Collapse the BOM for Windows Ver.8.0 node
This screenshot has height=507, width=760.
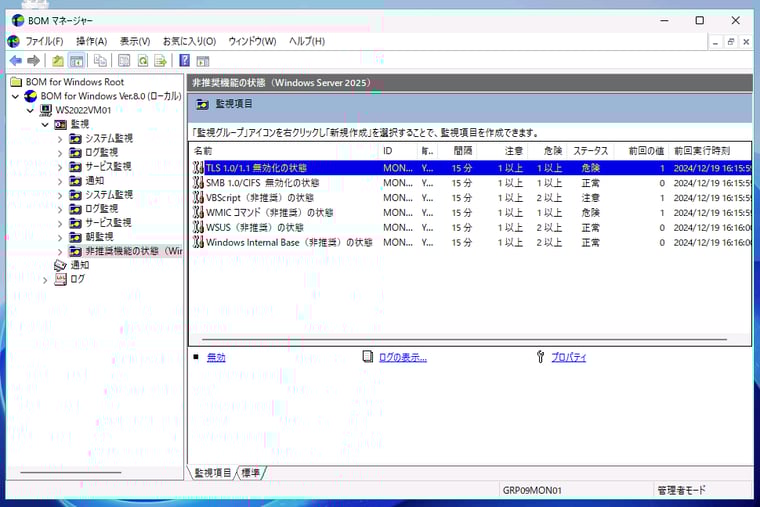coord(16,96)
